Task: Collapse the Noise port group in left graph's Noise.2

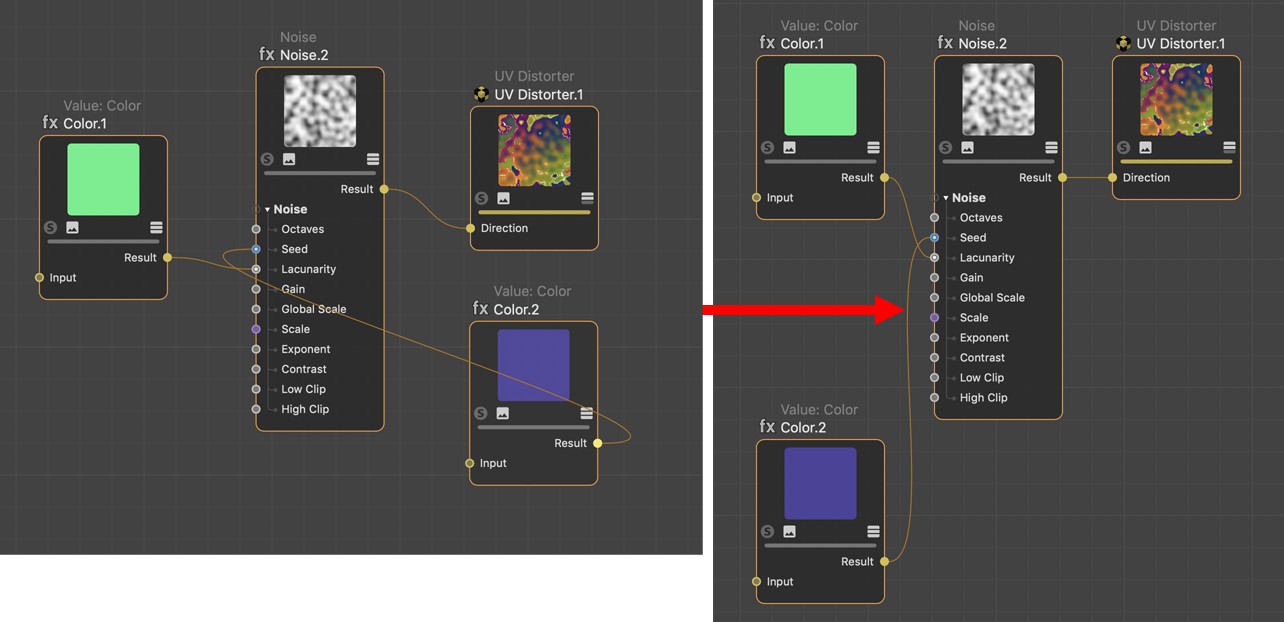Action: click(267, 210)
